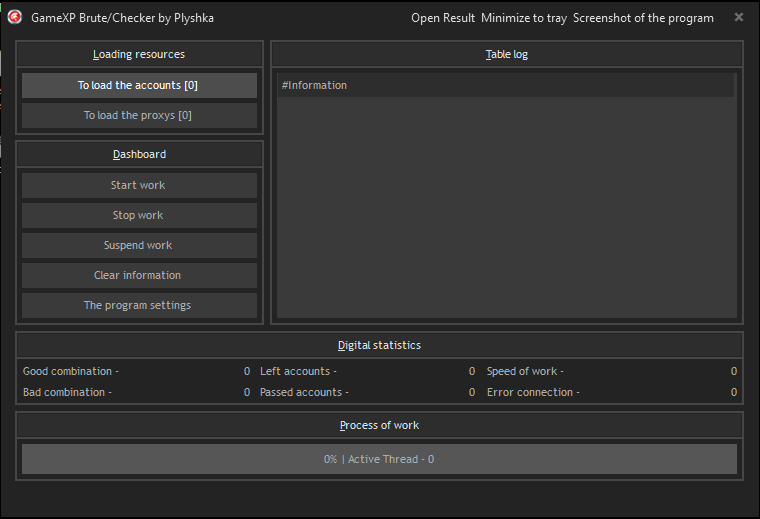The height and width of the screenshot is (519, 760).
Task: Click the Active Thread progress bar
Action: coord(379,459)
